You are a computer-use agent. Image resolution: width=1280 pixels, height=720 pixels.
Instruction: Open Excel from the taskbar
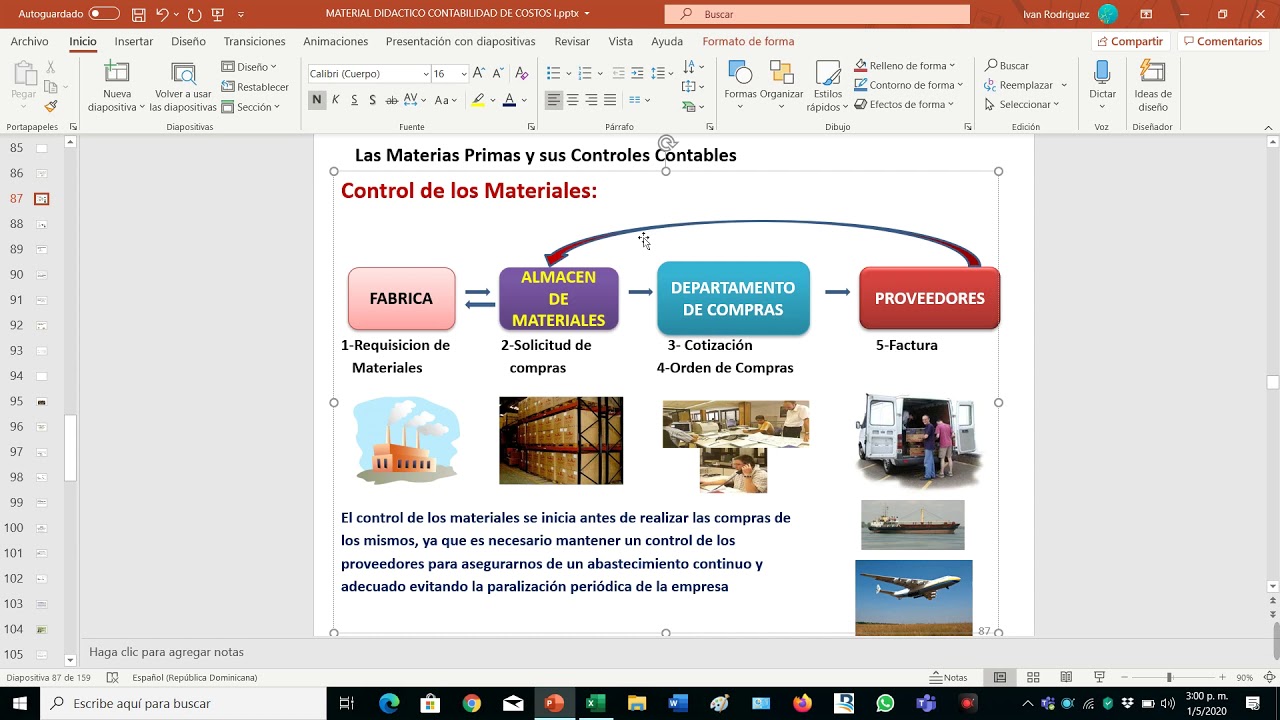[595, 703]
